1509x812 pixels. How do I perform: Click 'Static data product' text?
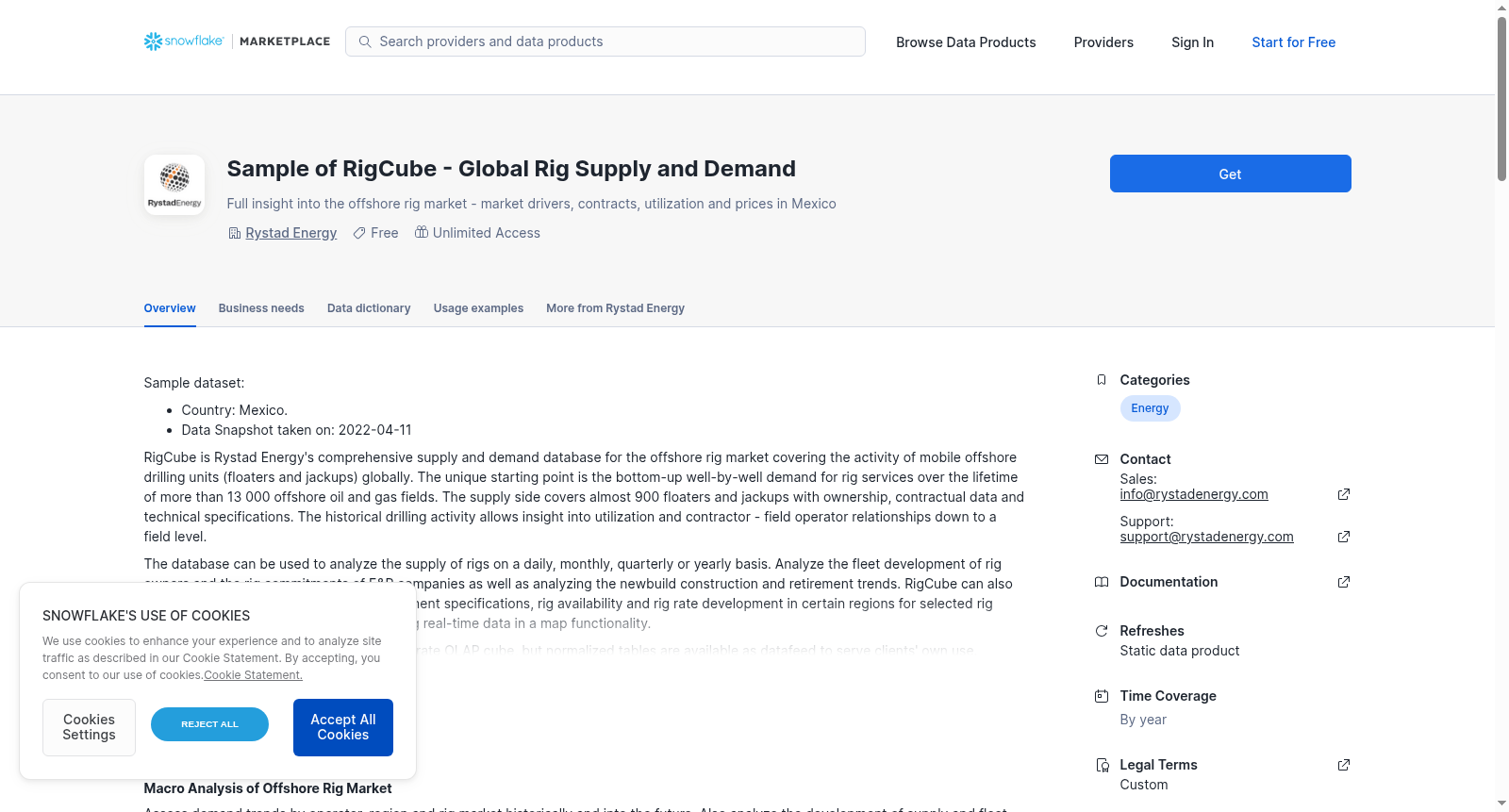pyautogui.click(x=1180, y=651)
